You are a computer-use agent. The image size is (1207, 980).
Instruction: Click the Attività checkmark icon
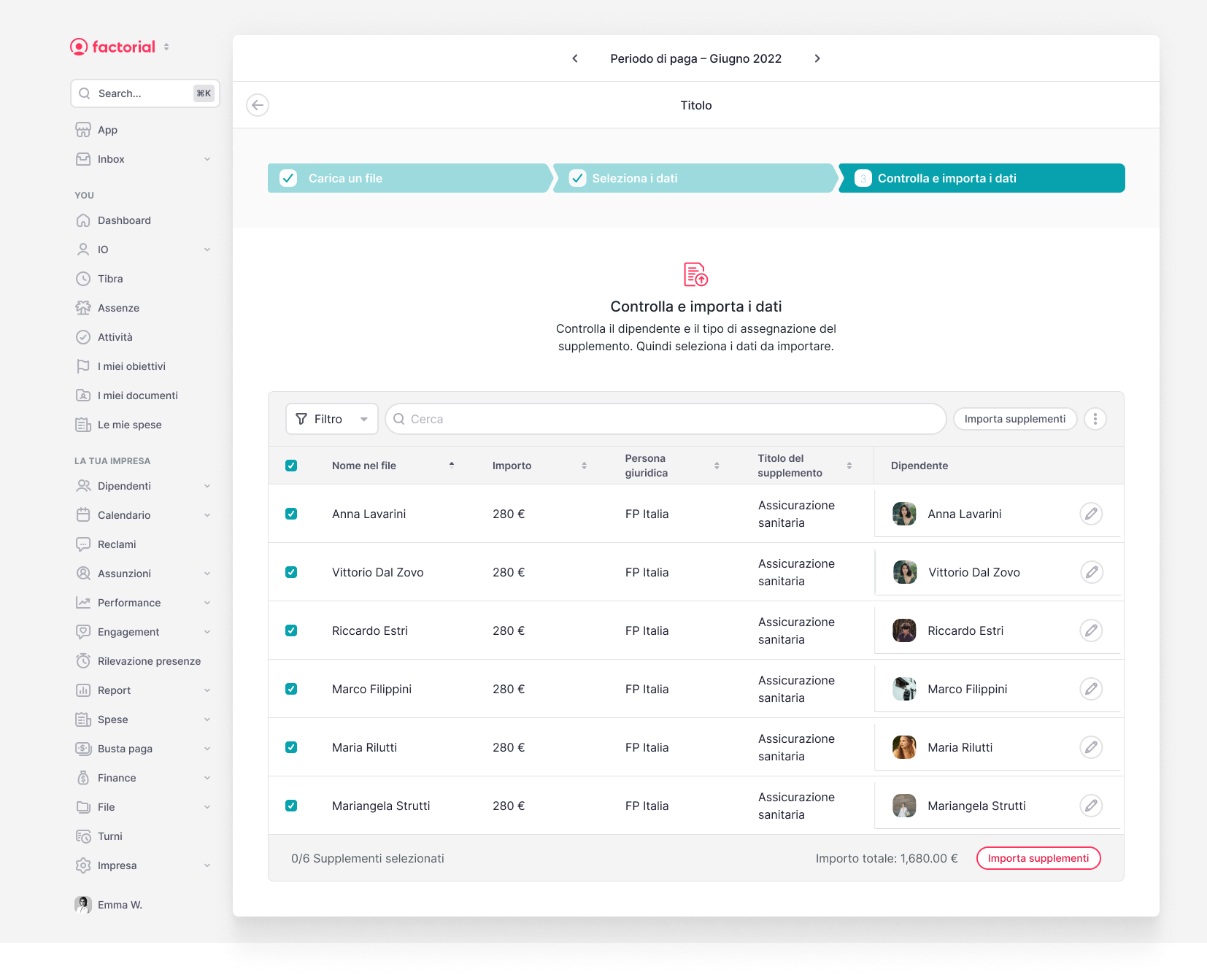83,337
